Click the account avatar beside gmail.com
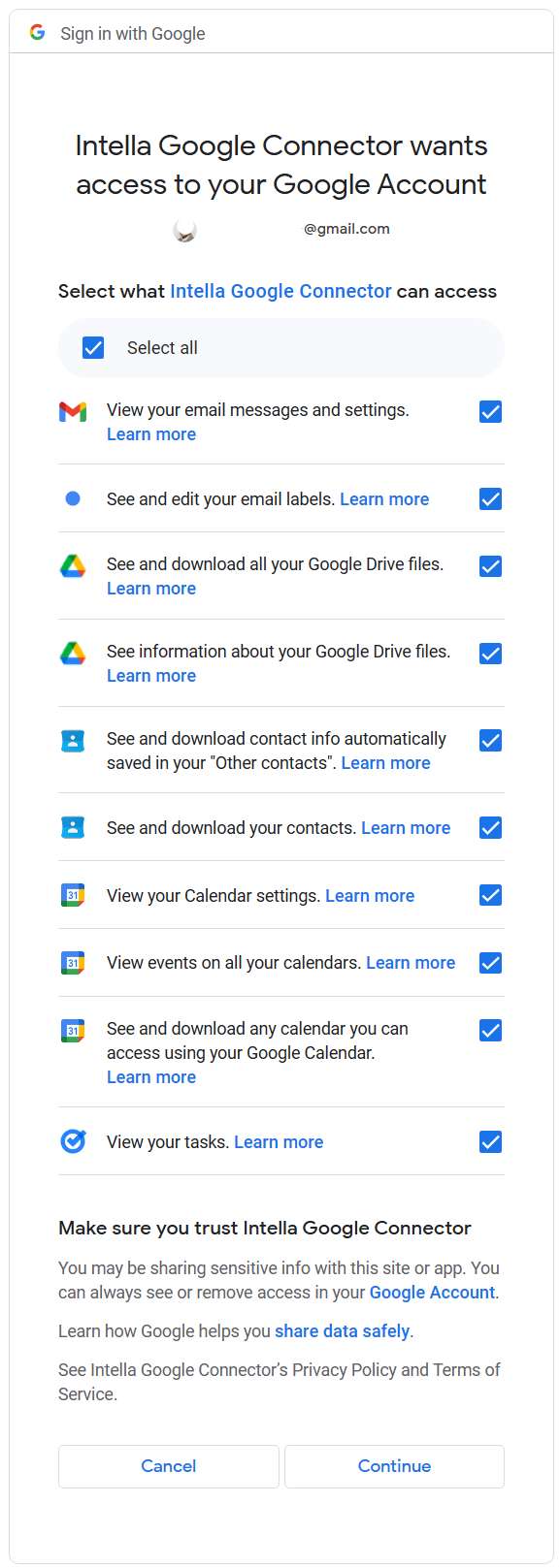560x1568 pixels. click(x=184, y=230)
